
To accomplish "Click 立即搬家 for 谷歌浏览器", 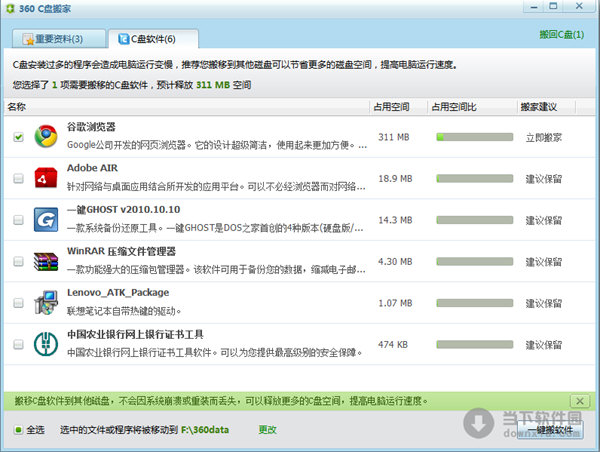I will 543,137.
